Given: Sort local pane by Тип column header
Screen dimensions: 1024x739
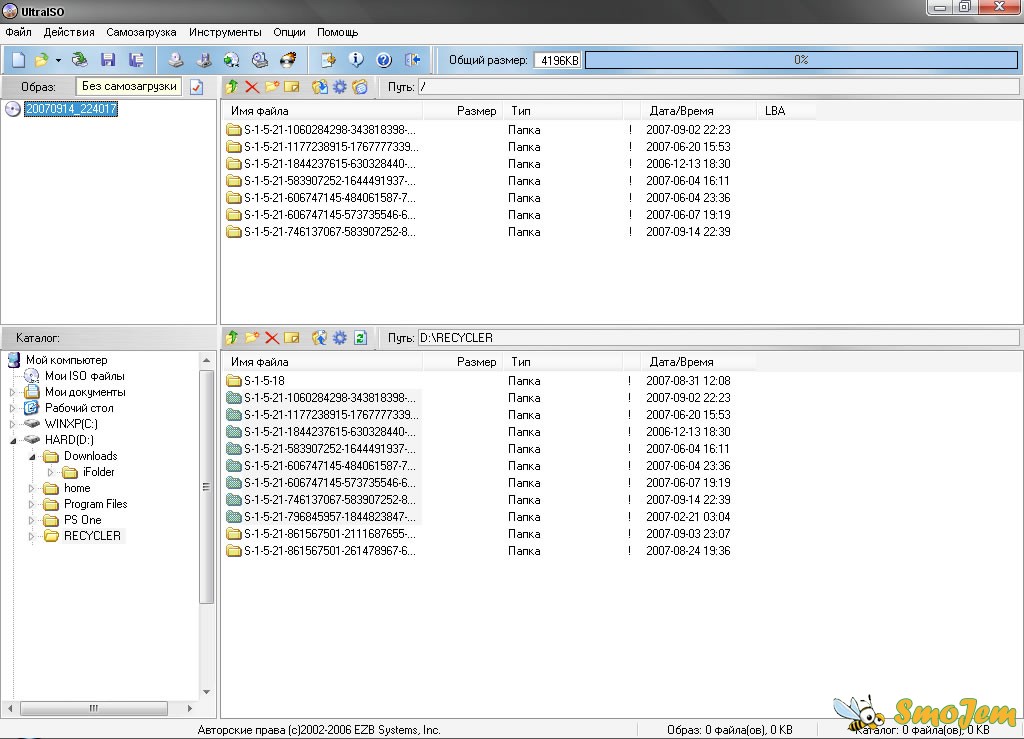Looking at the screenshot, I should (562, 362).
